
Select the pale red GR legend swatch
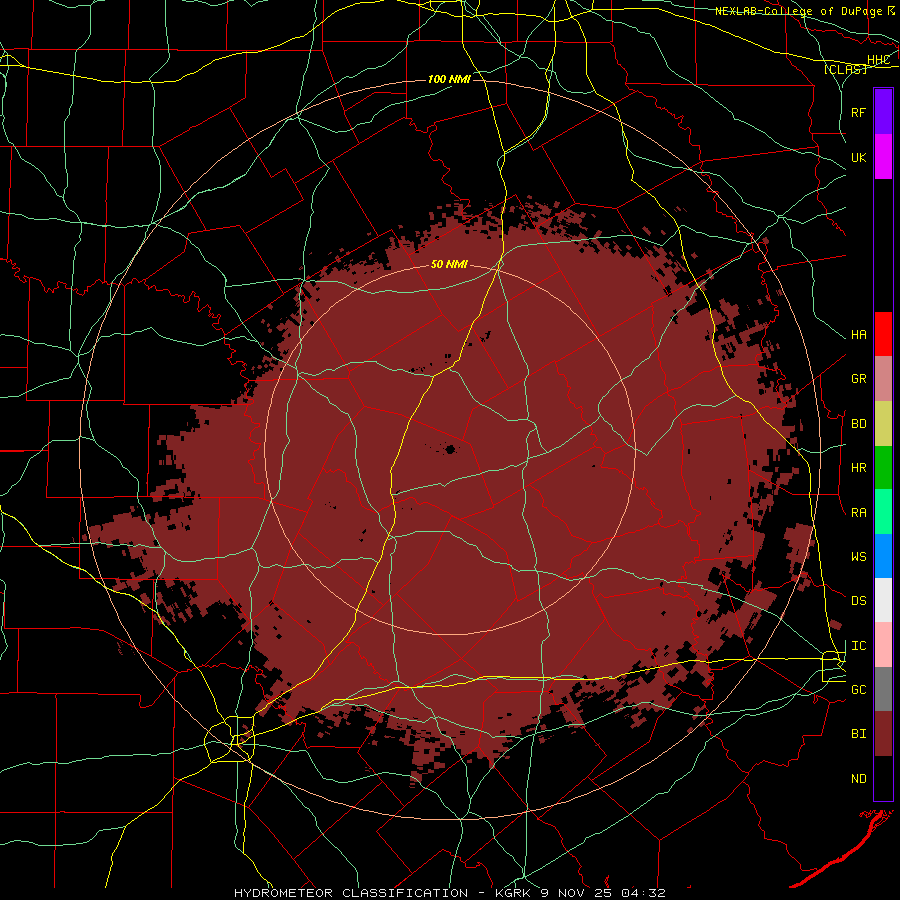(883, 379)
